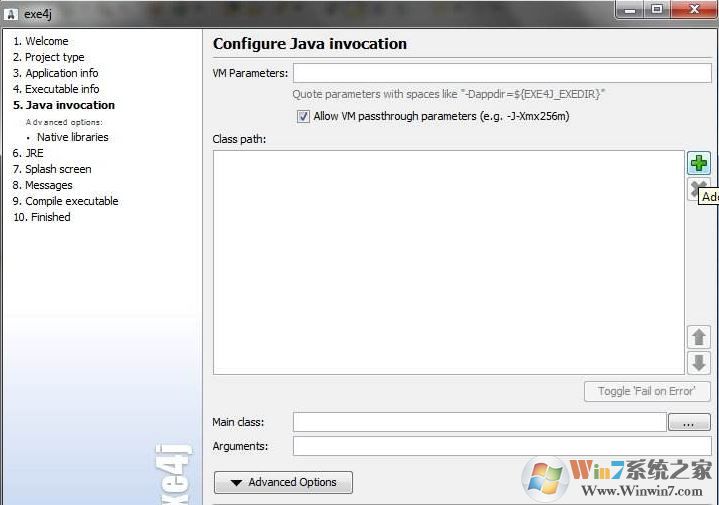Click Toggle 'Fail on Error' button
The width and height of the screenshot is (719, 505).
pyautogui.click(x=647, y=391)
